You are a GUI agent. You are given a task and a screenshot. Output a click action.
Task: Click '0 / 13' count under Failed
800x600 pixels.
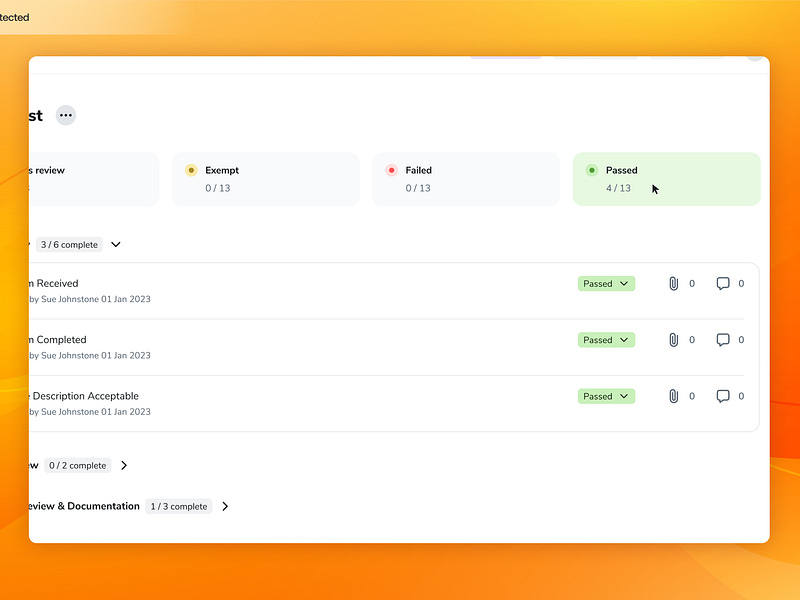point(418,188)
